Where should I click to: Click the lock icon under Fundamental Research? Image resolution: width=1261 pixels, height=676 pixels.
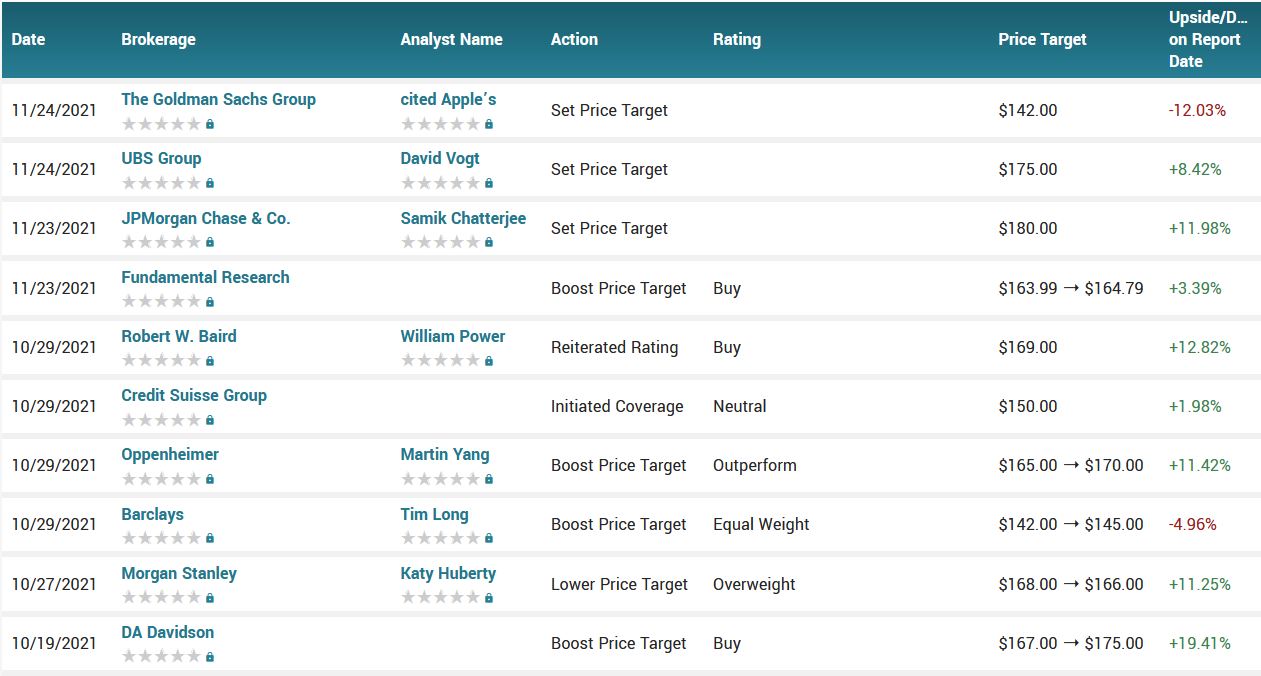(x=210, y=302)
